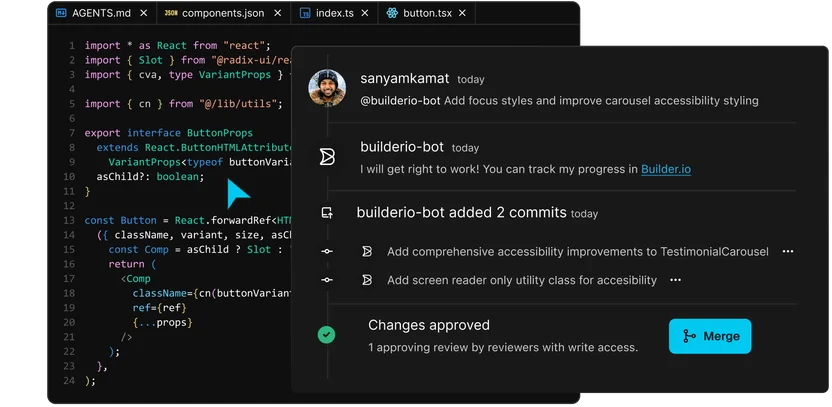The width and height of the screenshot is (832, 407).
Task: Switch to the index.ts tab
Action: point(334,13)
